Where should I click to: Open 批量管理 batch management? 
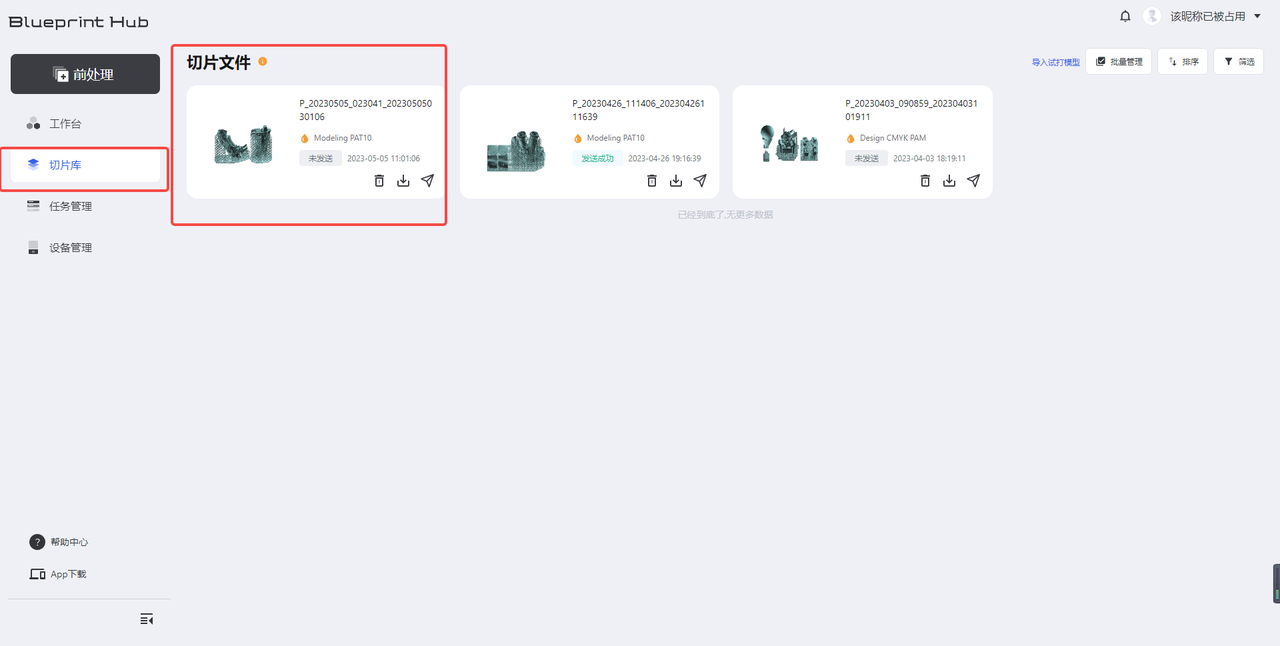pos(1118,62)
